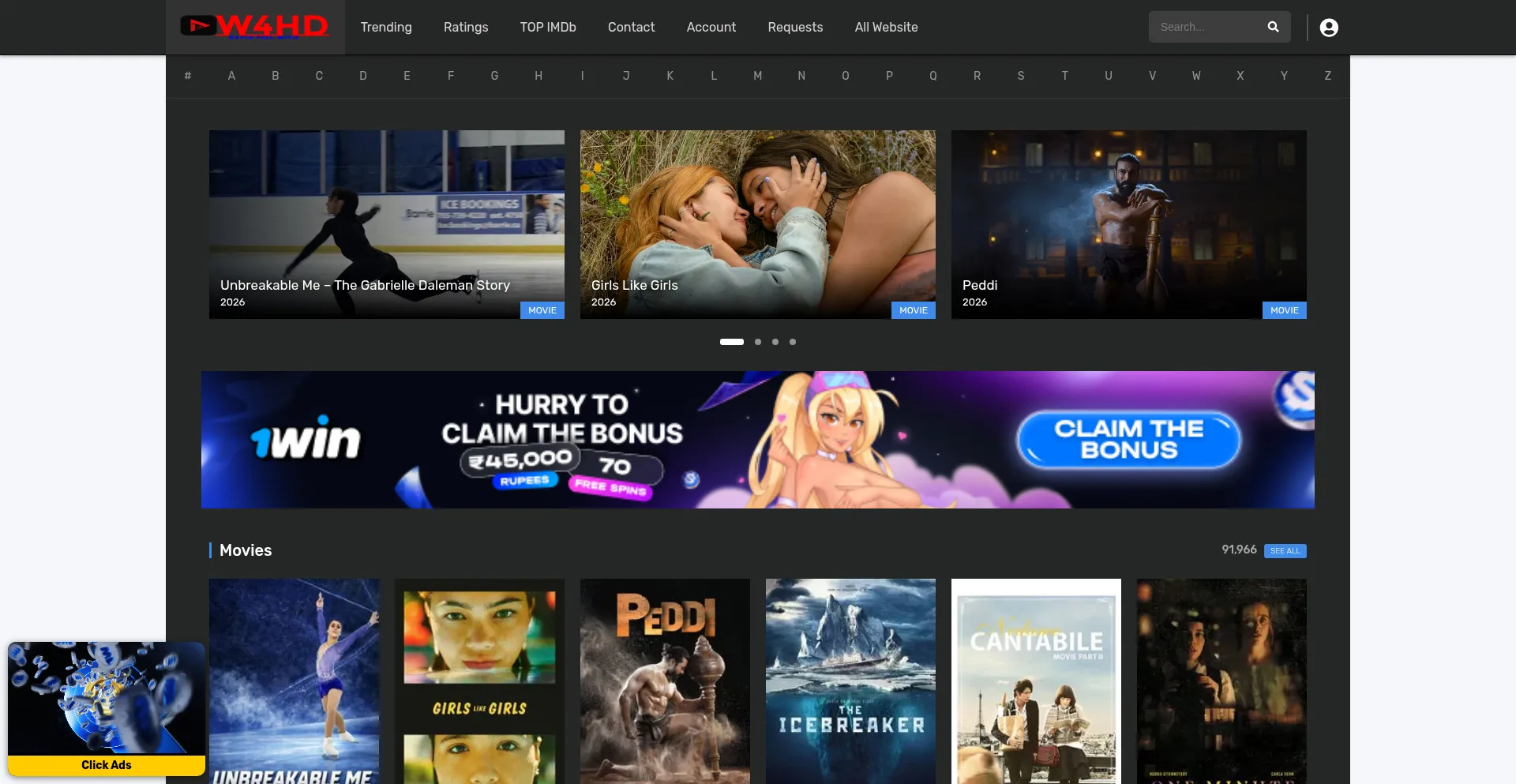Click the CLAIM THE BONUS button
The image size is (1516, 784).
tap(1128, 440)
